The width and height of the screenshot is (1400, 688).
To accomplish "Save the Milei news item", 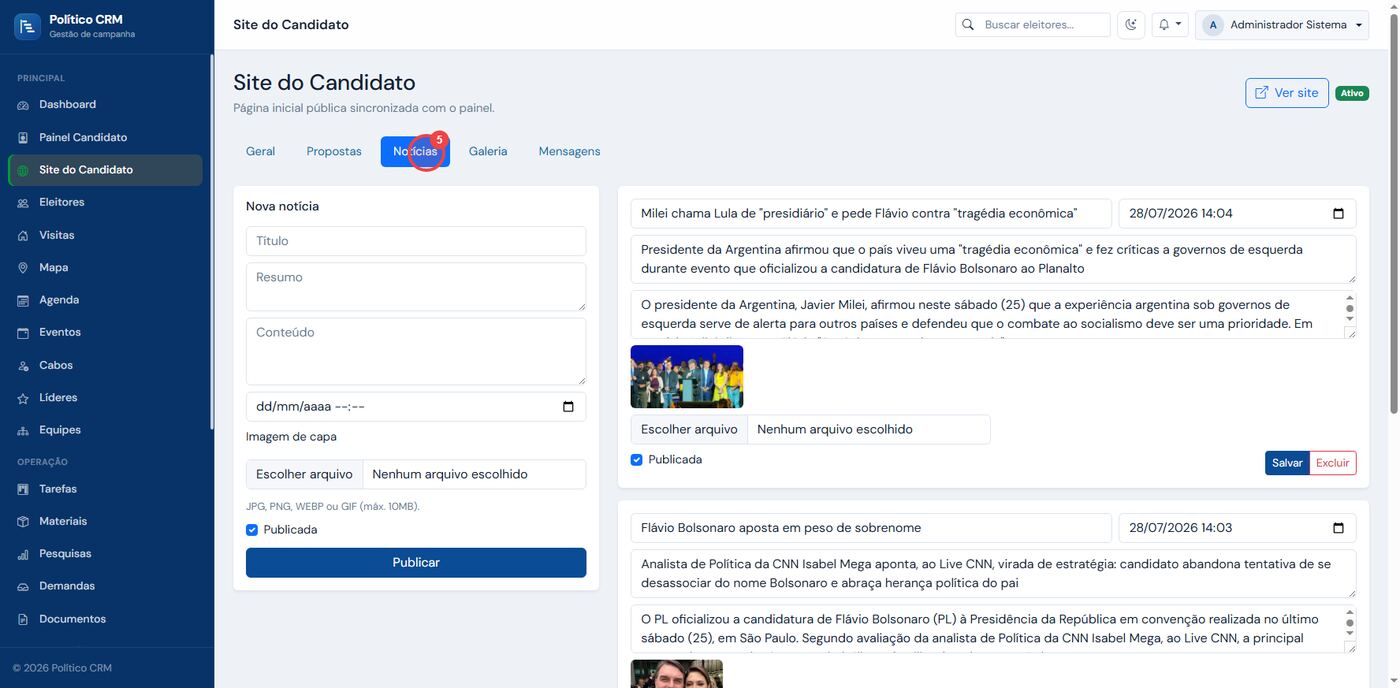I will (1287, 463).
